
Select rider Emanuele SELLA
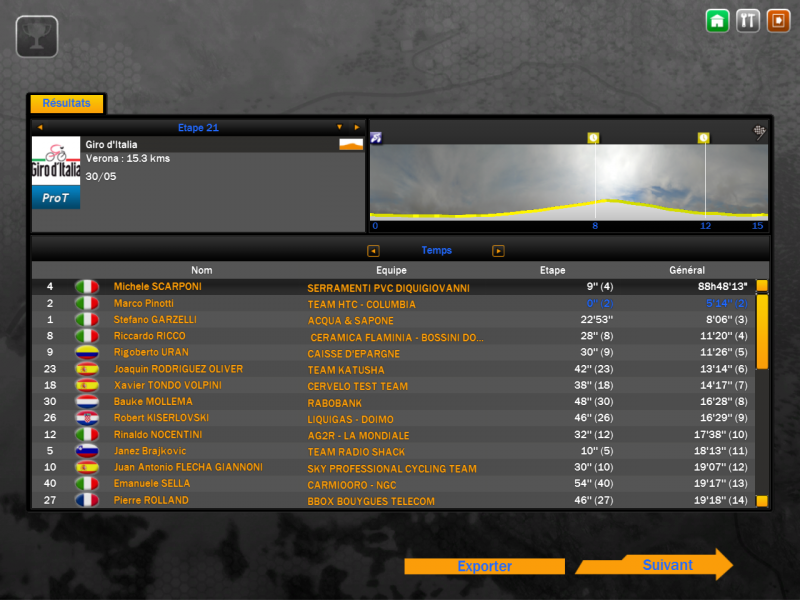coord(152,484)
